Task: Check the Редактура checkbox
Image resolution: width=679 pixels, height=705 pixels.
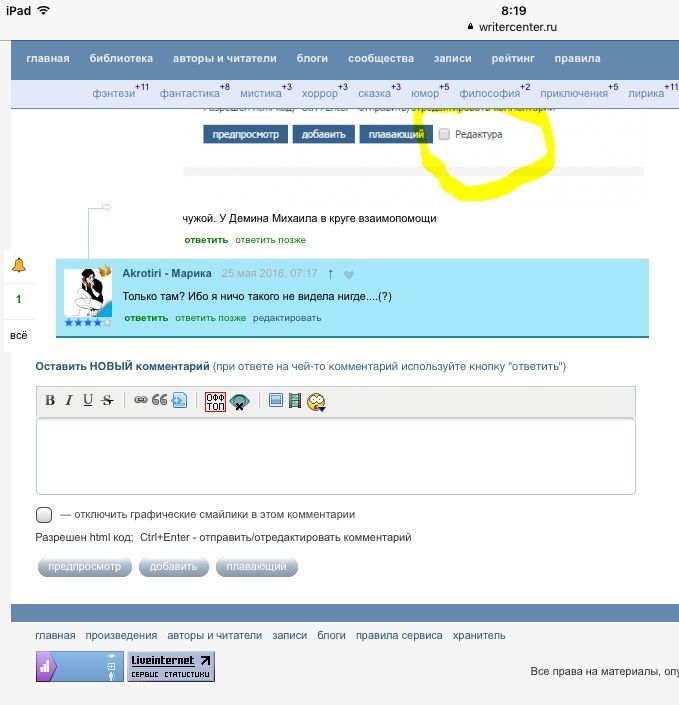Action: pyautogui.click(x=445, y=134)
